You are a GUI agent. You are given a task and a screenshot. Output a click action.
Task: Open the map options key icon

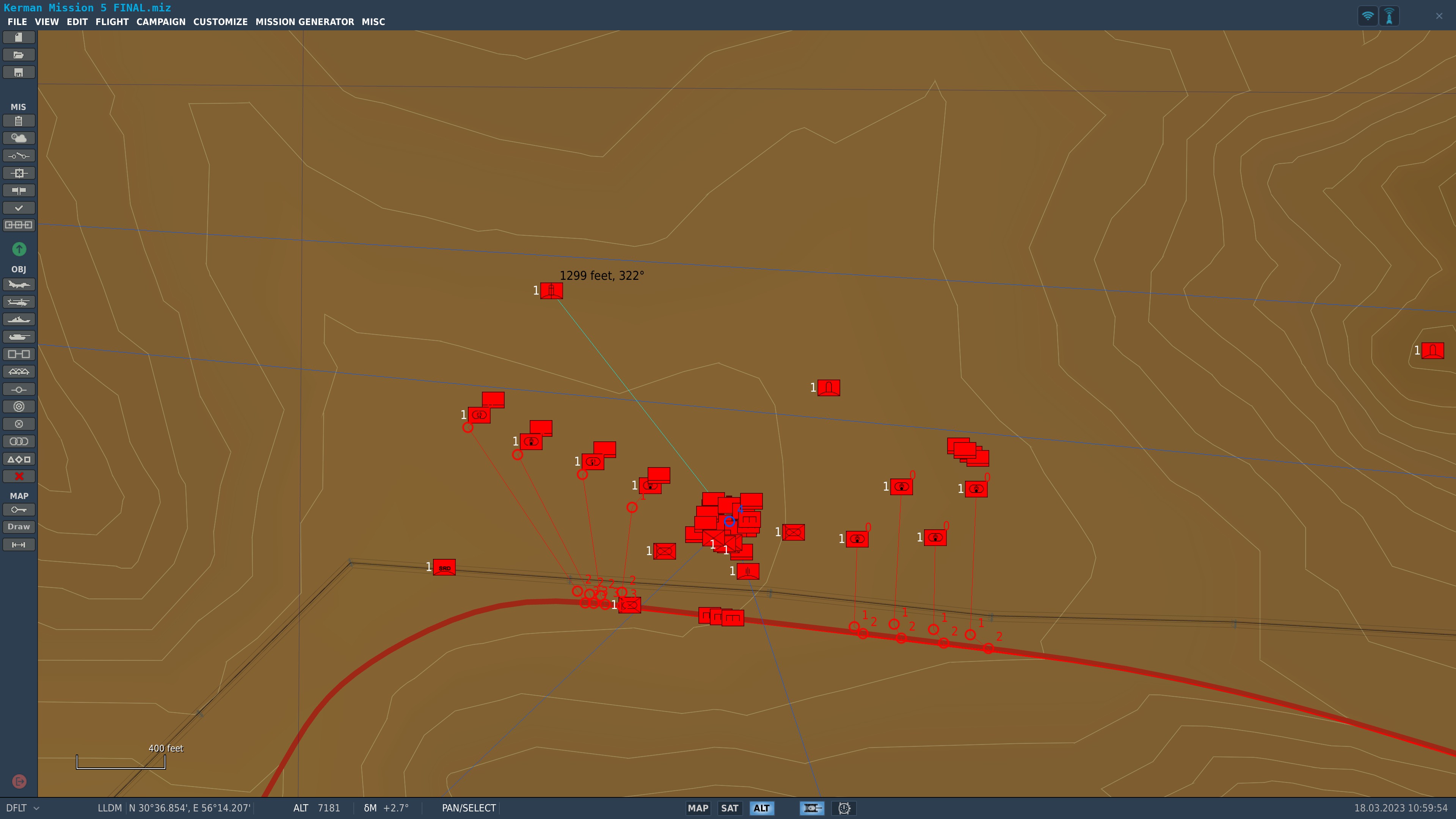(19, 510)
